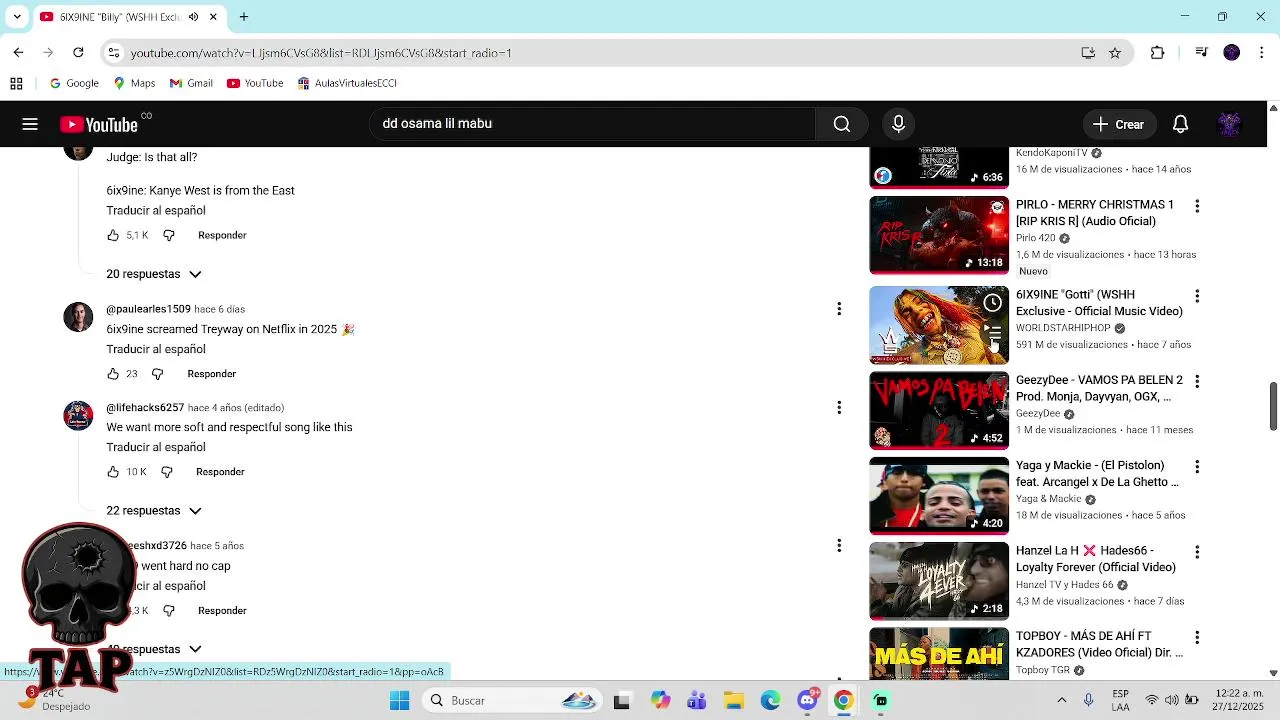Click Responder on Kanye West comment
Screen dimensions: 1280x720
point(222,235)
